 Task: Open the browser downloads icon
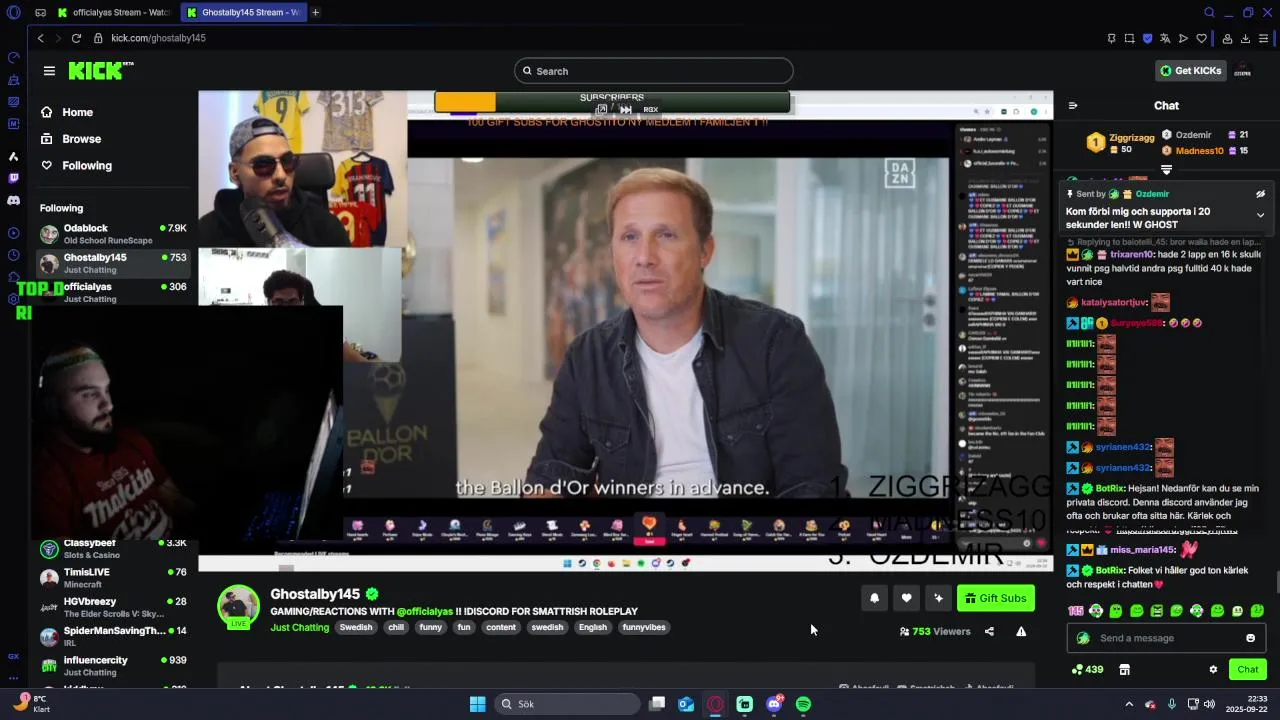coord(1245,38)
